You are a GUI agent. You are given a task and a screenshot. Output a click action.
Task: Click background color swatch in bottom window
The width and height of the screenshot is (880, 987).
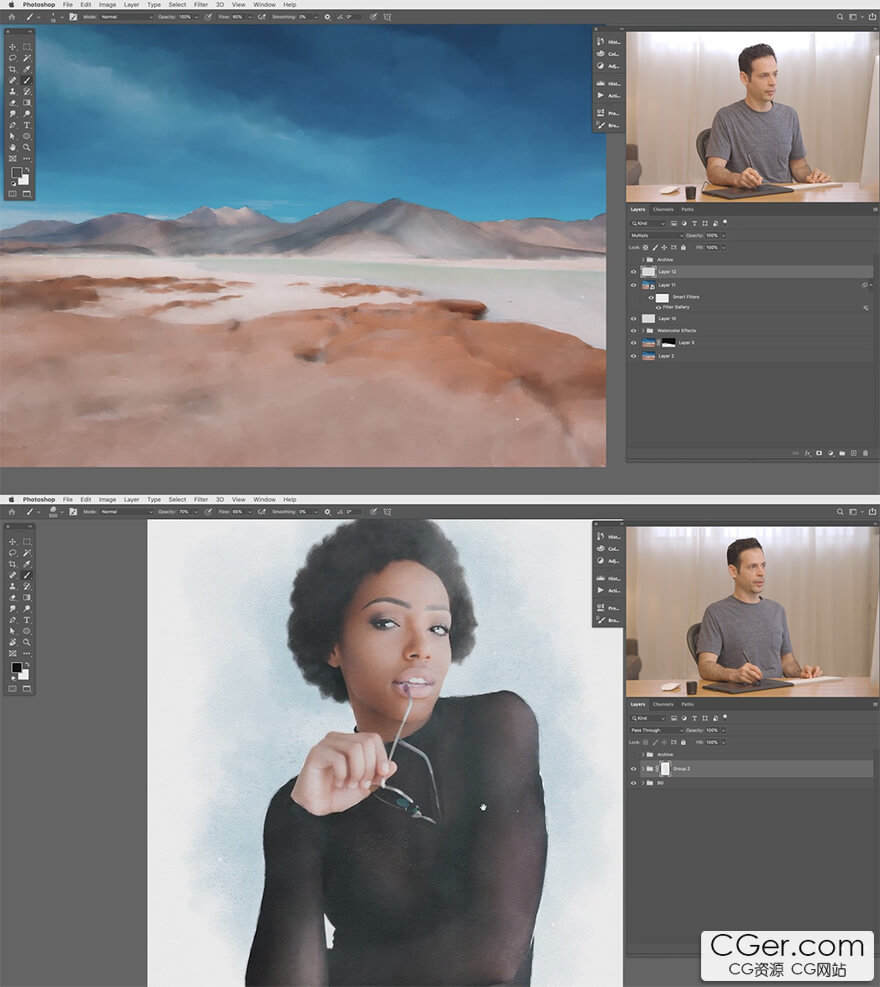[x=25, y=675]
